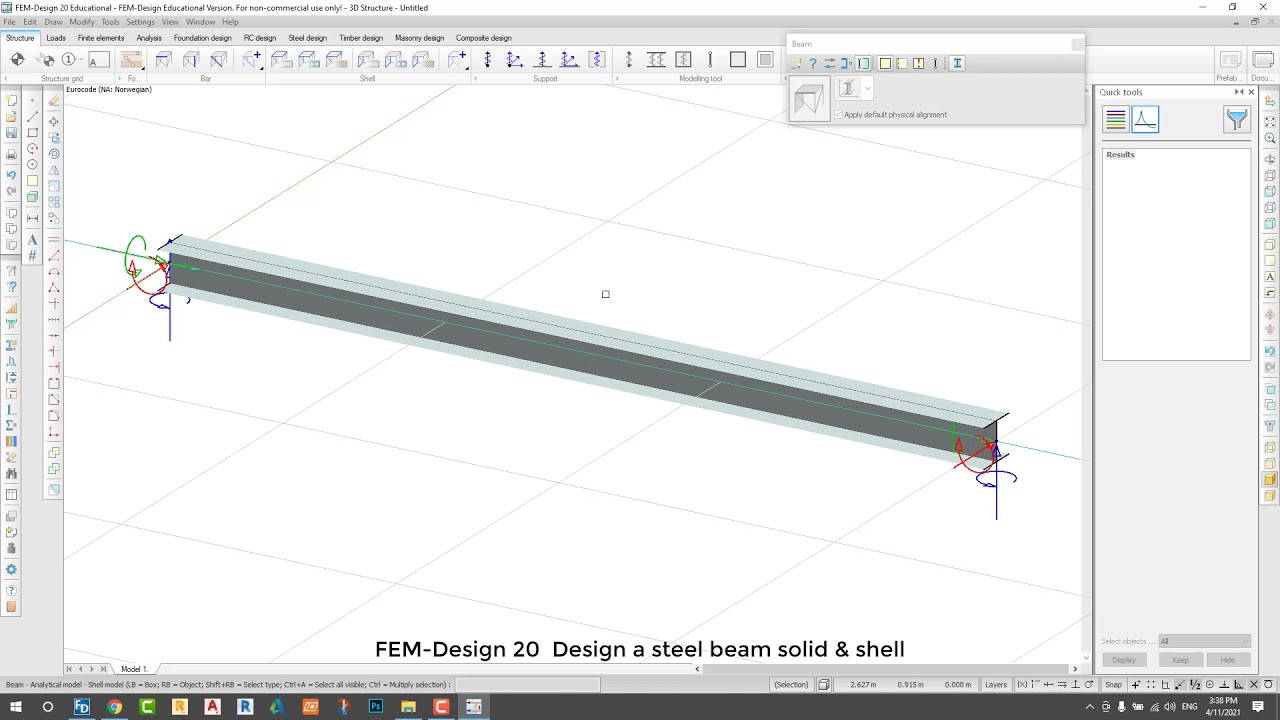Open the colored lines Quick tools icon
This screenshot has height=720, width=1280.
click(1116, 120)
